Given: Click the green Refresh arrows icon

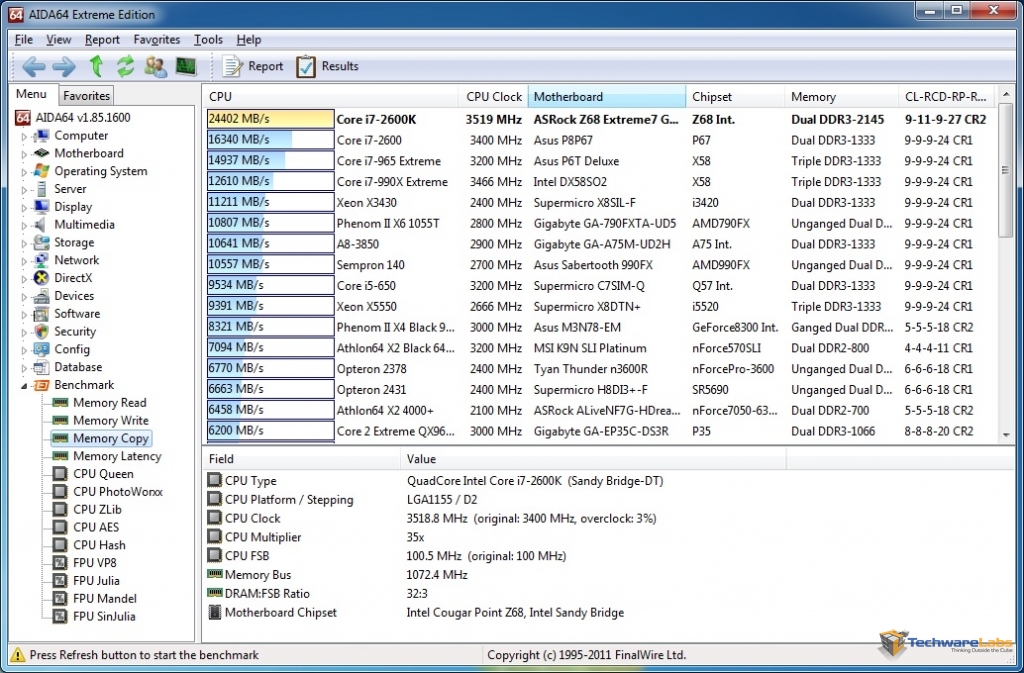Looking at the screenshot, I should click(125, 66).
